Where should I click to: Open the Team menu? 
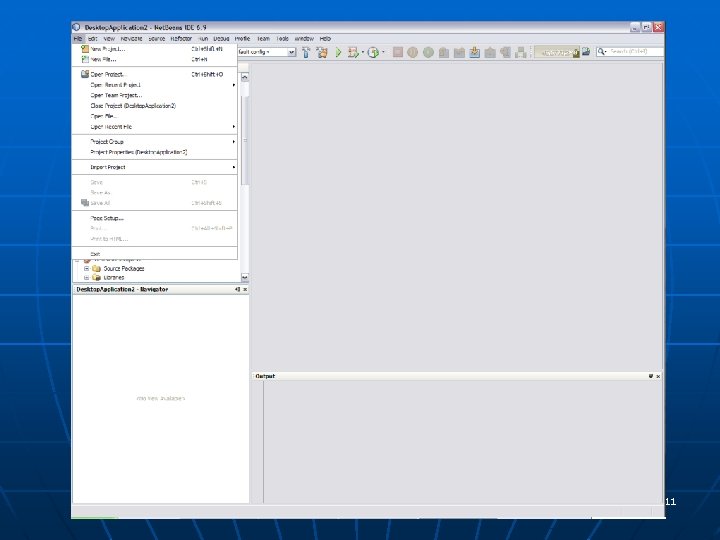pos(263,39)
